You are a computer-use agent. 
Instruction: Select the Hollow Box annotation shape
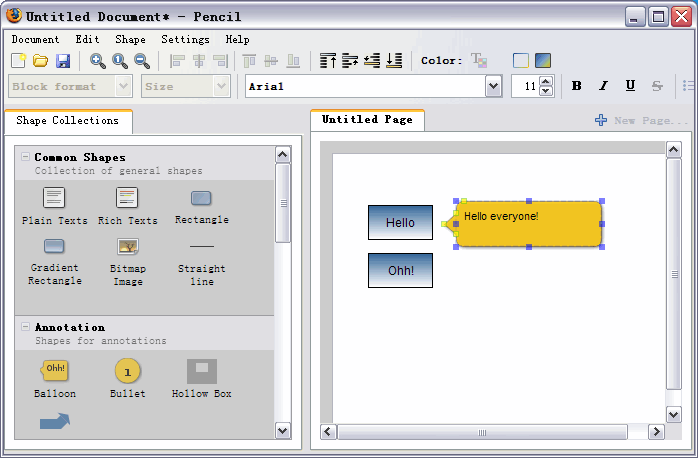coord(202,378)
